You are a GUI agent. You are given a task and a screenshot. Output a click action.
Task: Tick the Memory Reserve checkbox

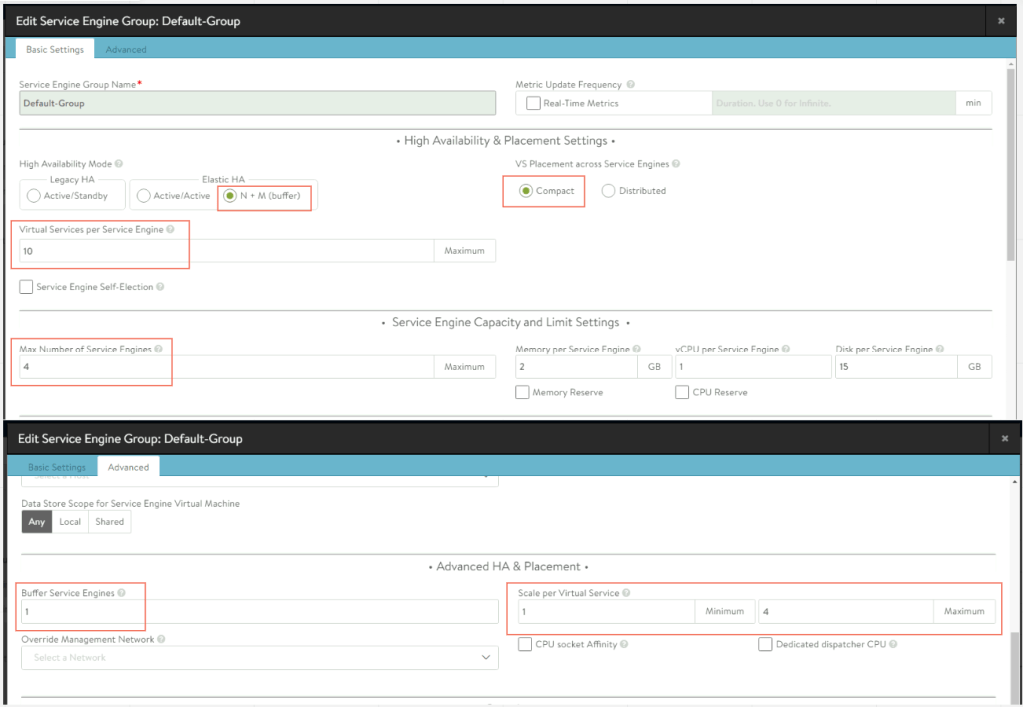[522, 393]
